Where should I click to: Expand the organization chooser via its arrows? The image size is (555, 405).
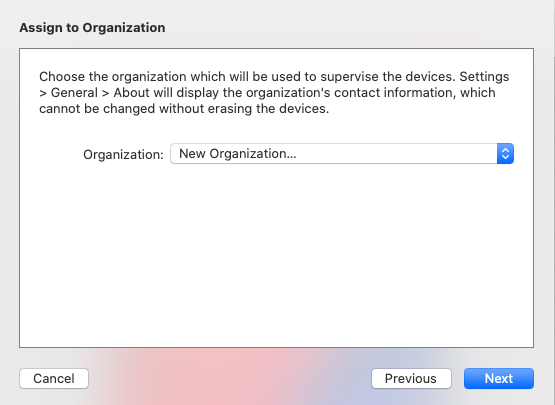coord(505,154)
